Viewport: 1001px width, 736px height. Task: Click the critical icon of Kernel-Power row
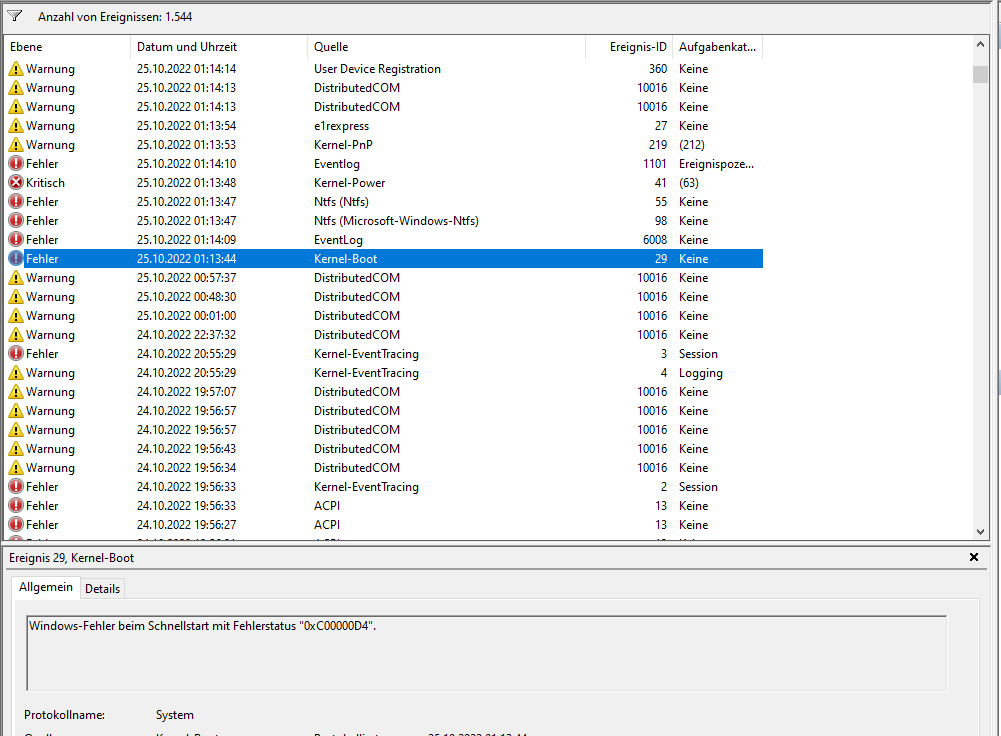point(16,183)
